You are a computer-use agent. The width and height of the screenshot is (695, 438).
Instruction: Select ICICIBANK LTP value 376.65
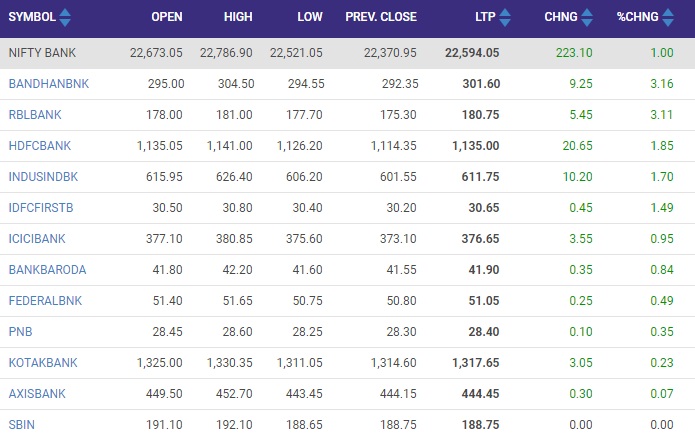coord(480,239)
